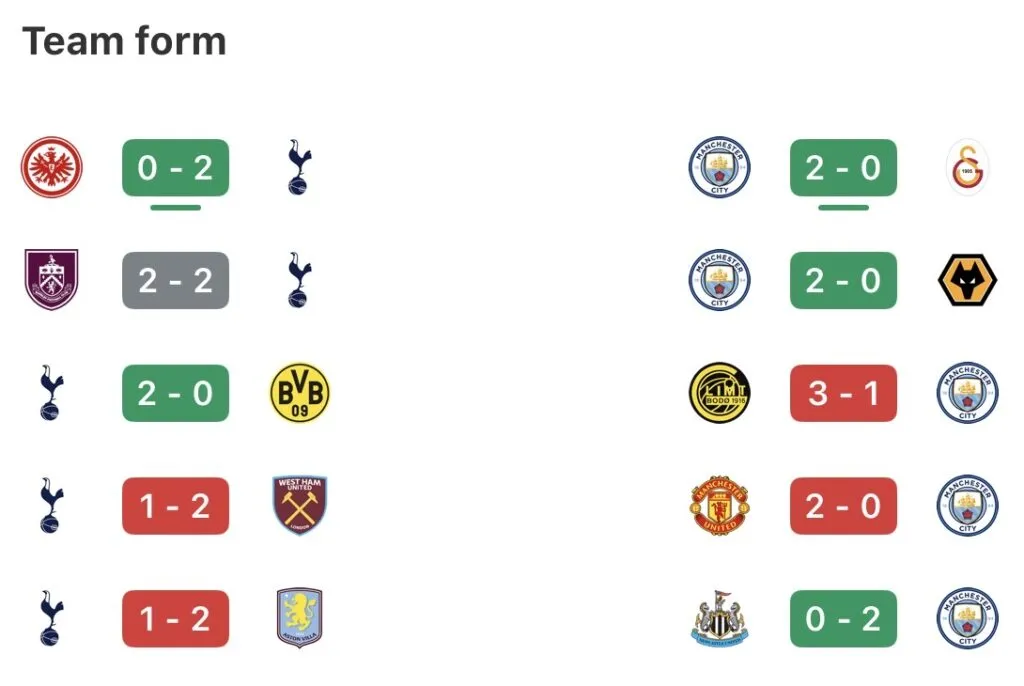Open the red 2 - 0 Manchester United result
This screenshot has width=1024, height=686.
tap(843, 506)
